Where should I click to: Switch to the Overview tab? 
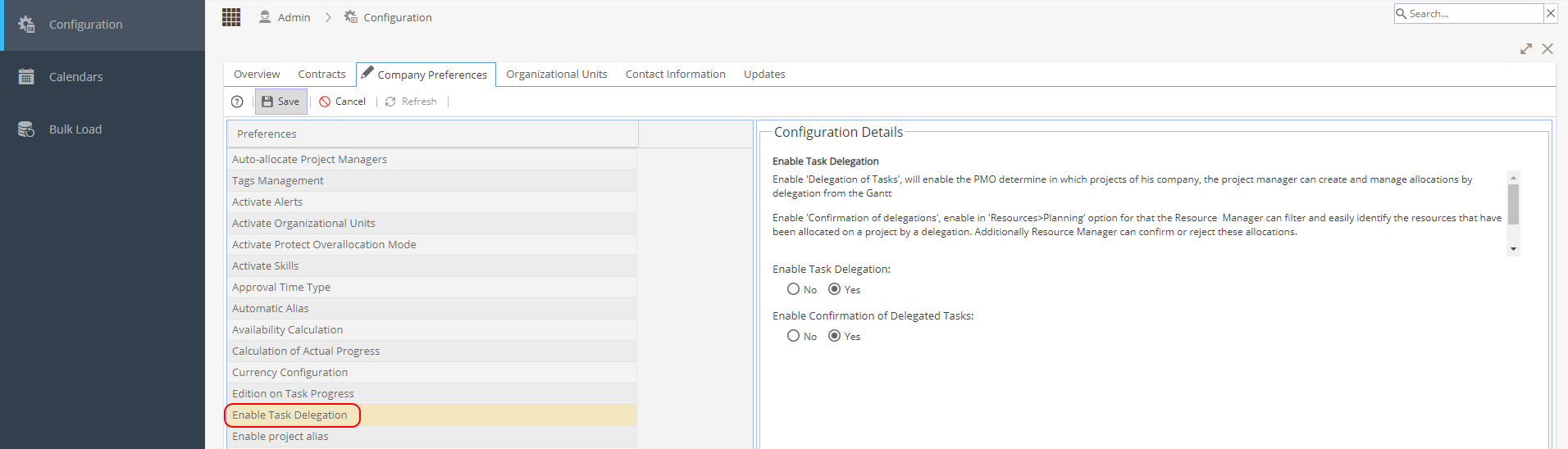pos(257,74)
